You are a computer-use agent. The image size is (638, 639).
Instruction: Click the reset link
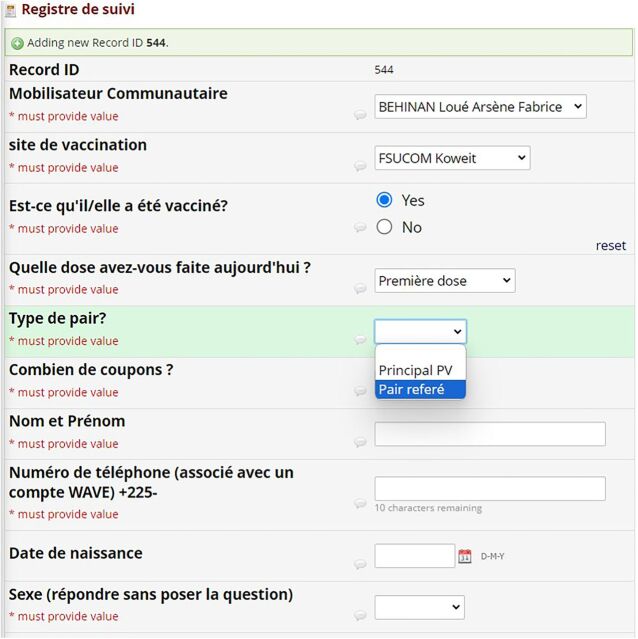610,246
